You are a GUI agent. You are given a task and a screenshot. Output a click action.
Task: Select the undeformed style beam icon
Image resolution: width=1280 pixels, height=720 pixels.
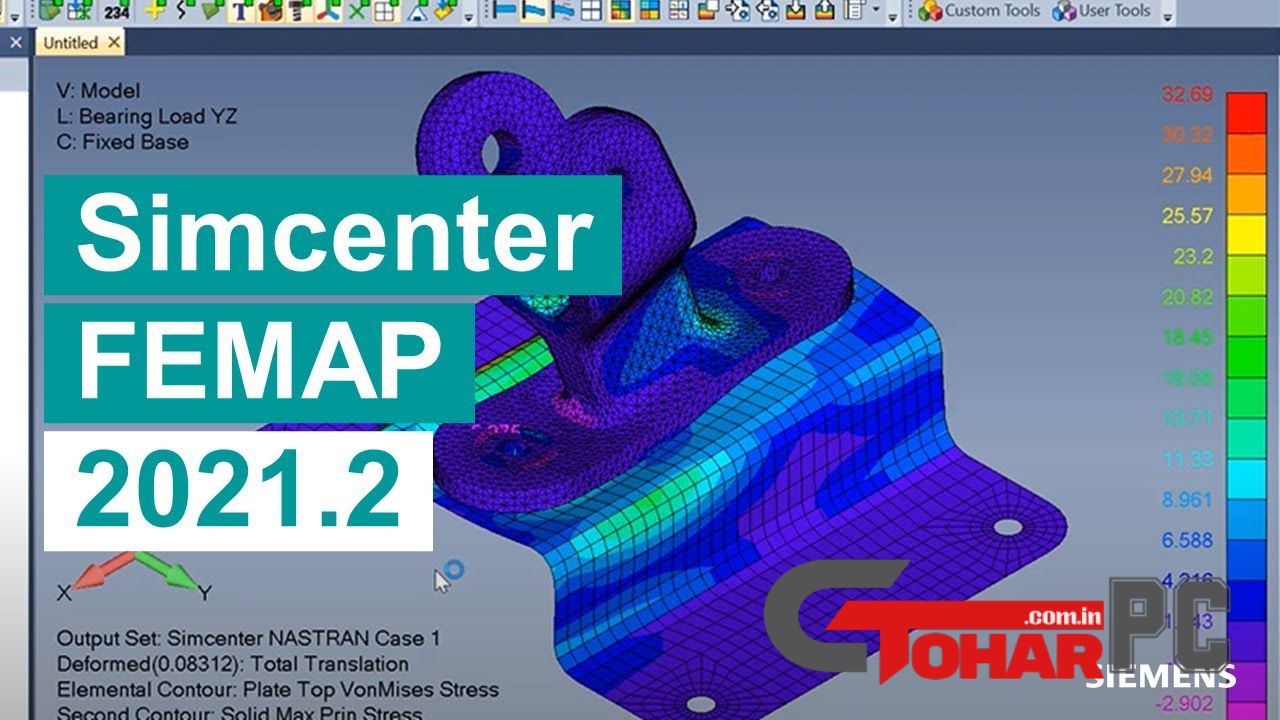tap(504, 11)
